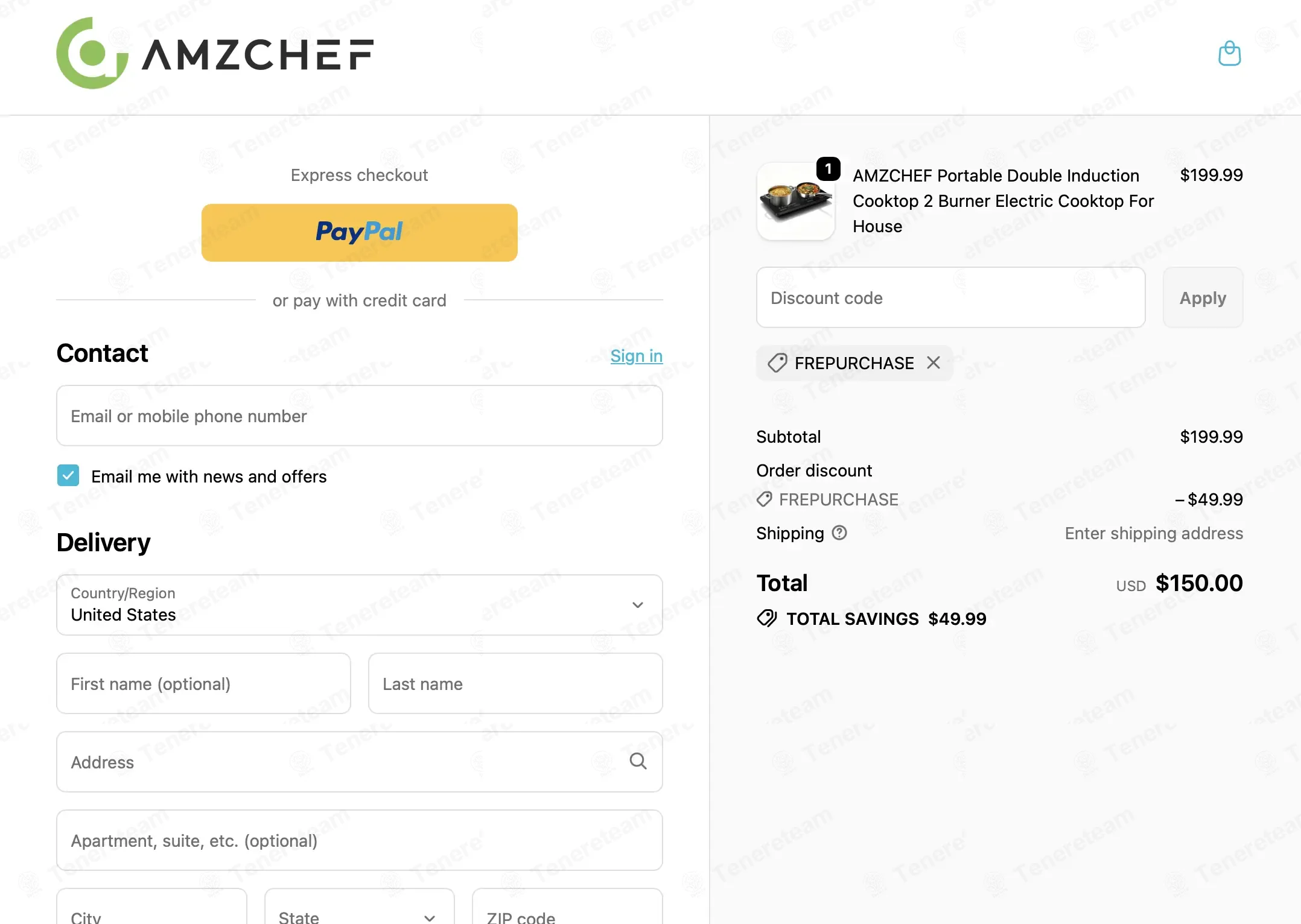The image size is (1301, 924).
Task: Uncheck Email me with news and offers
Action: (68, 475)
